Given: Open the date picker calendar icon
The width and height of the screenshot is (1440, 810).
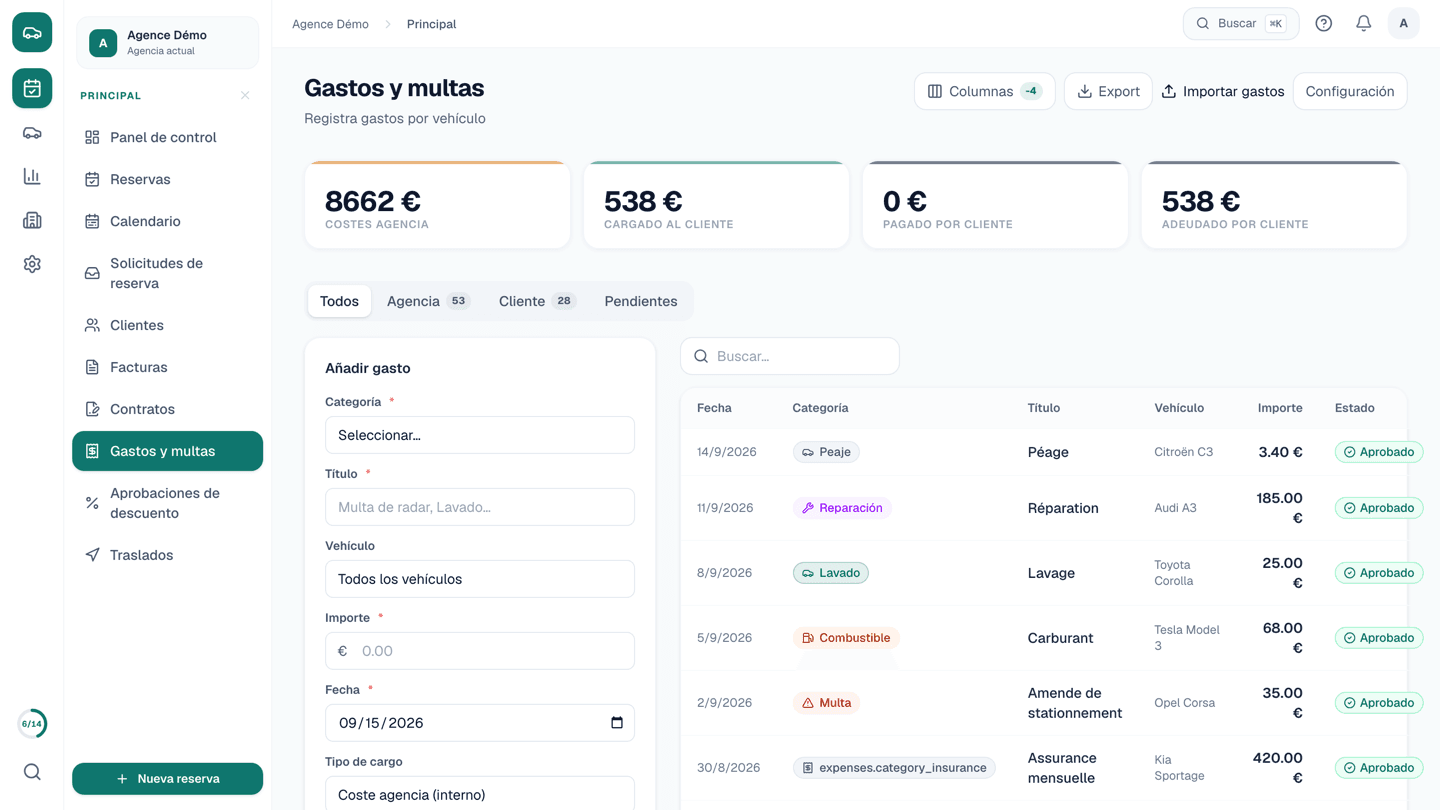Looking at the screenshot, I should click(617, 723).
